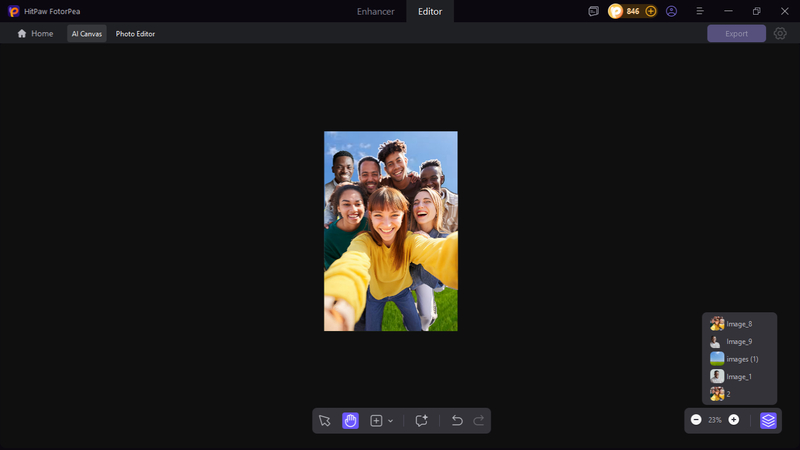
Task: Add more coins with plus icon
Action: click(651, 11)
